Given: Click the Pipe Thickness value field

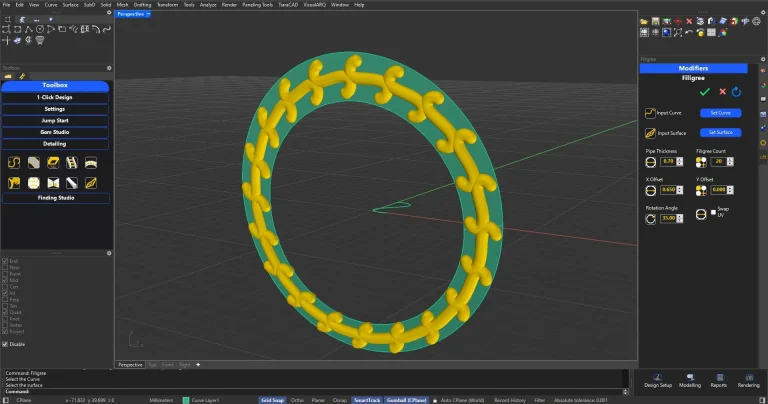Looking at the screenshot, I should click(x=668, y=162).
